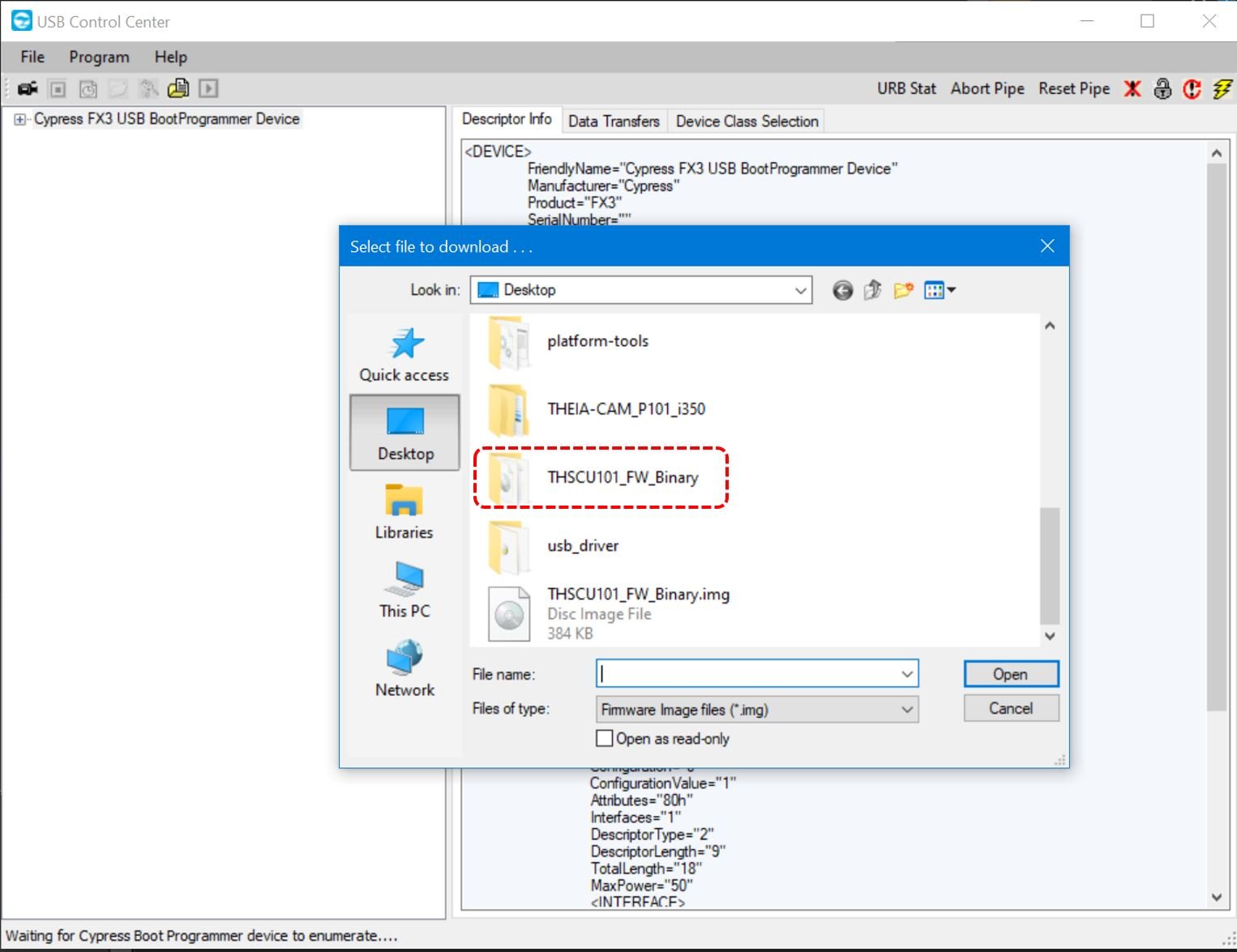Screen dimensions: 1237x952
Task: Click the yellow lightning bolt icon
Action: pyautogui.click(x=1222, y=88)
